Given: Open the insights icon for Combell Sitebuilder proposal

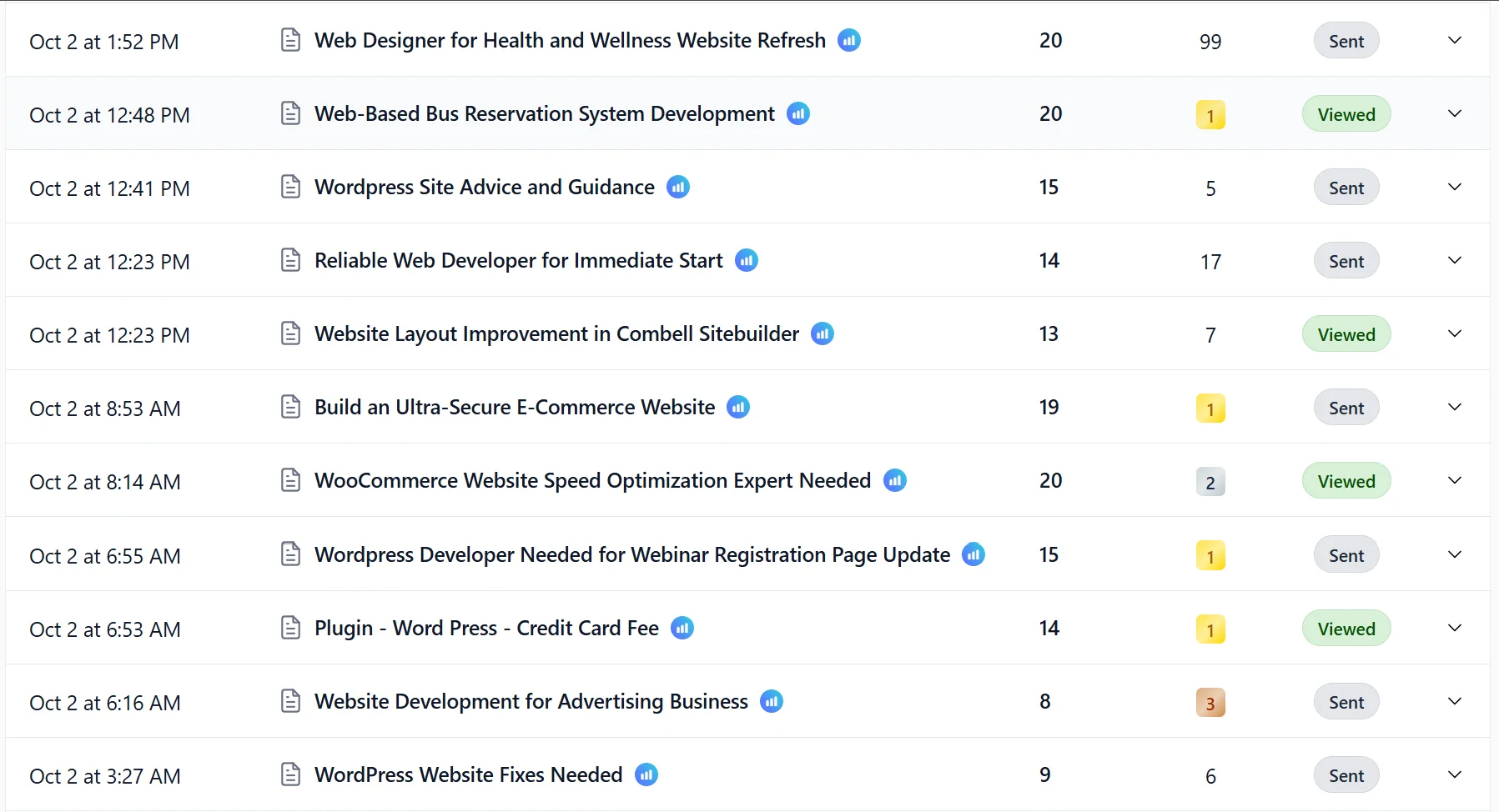Looking at the screenshot, I should (822, 333).
